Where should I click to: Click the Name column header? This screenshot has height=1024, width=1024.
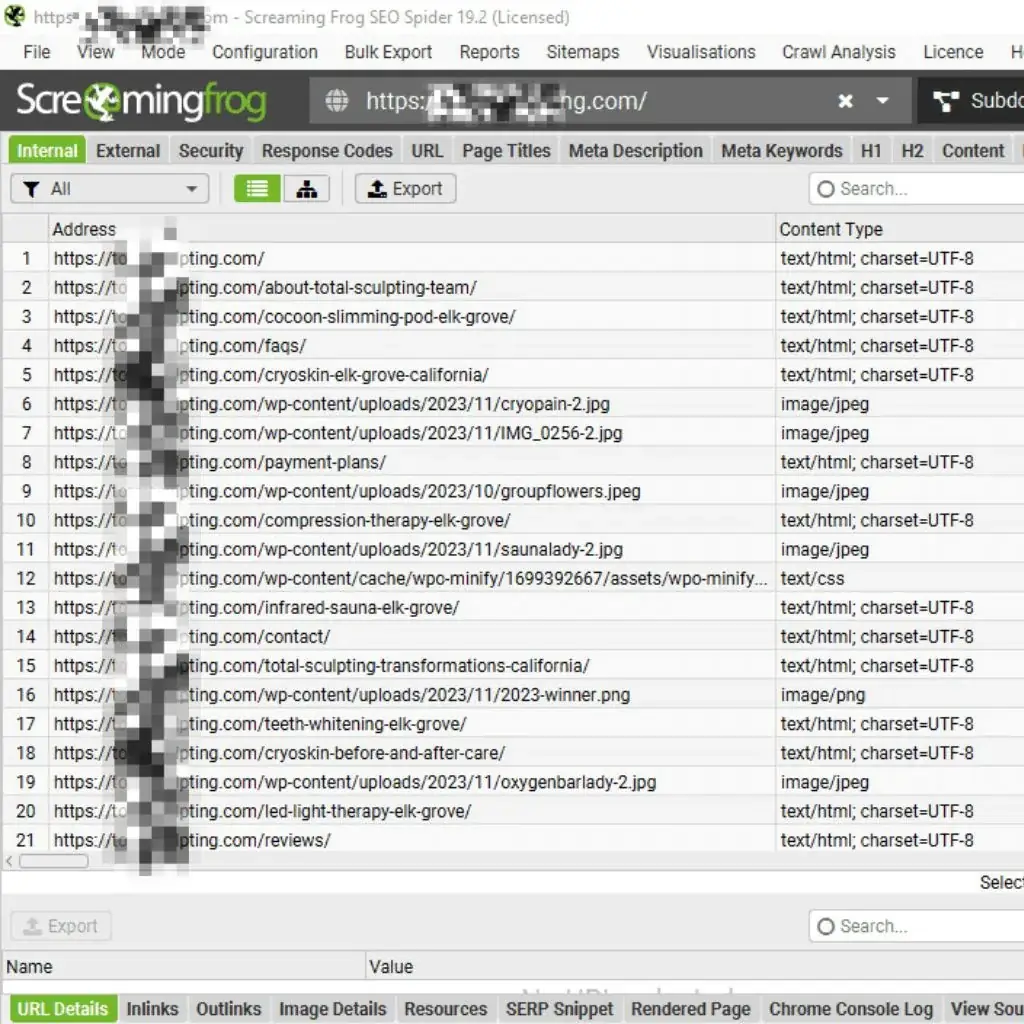pyautogui.click(x=184, y=967)
